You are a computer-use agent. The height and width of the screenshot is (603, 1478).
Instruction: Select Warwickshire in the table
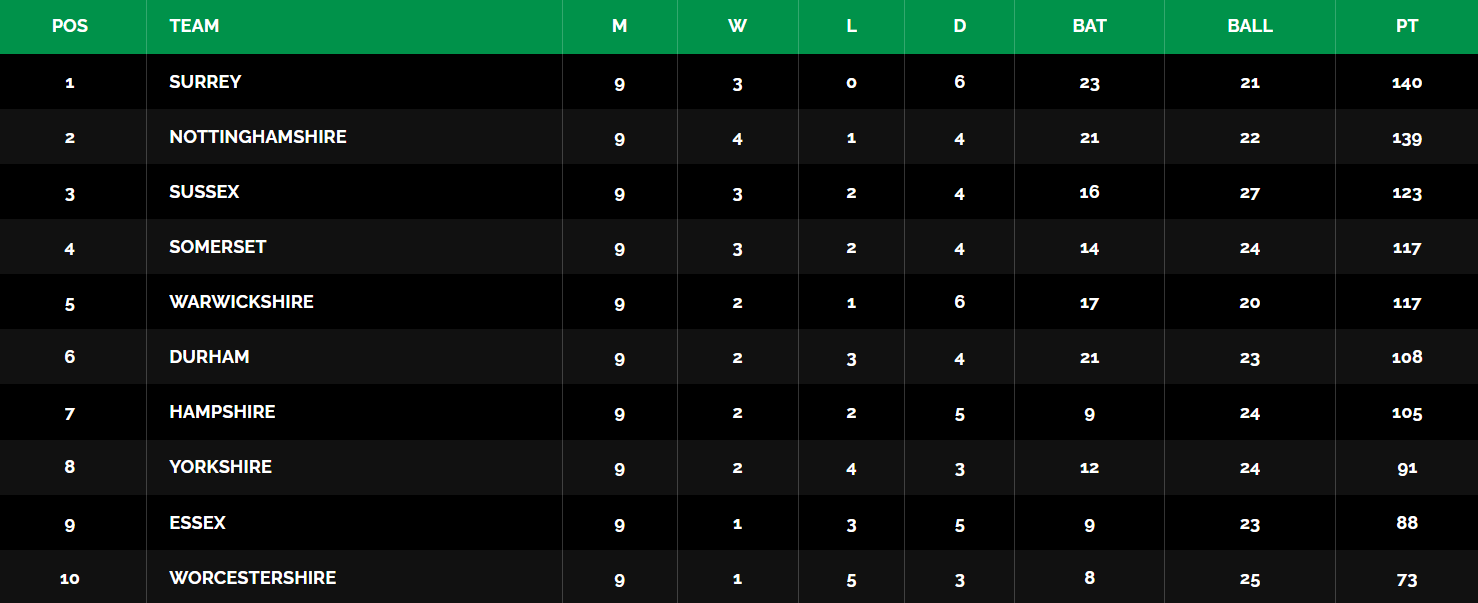point(241,302)
